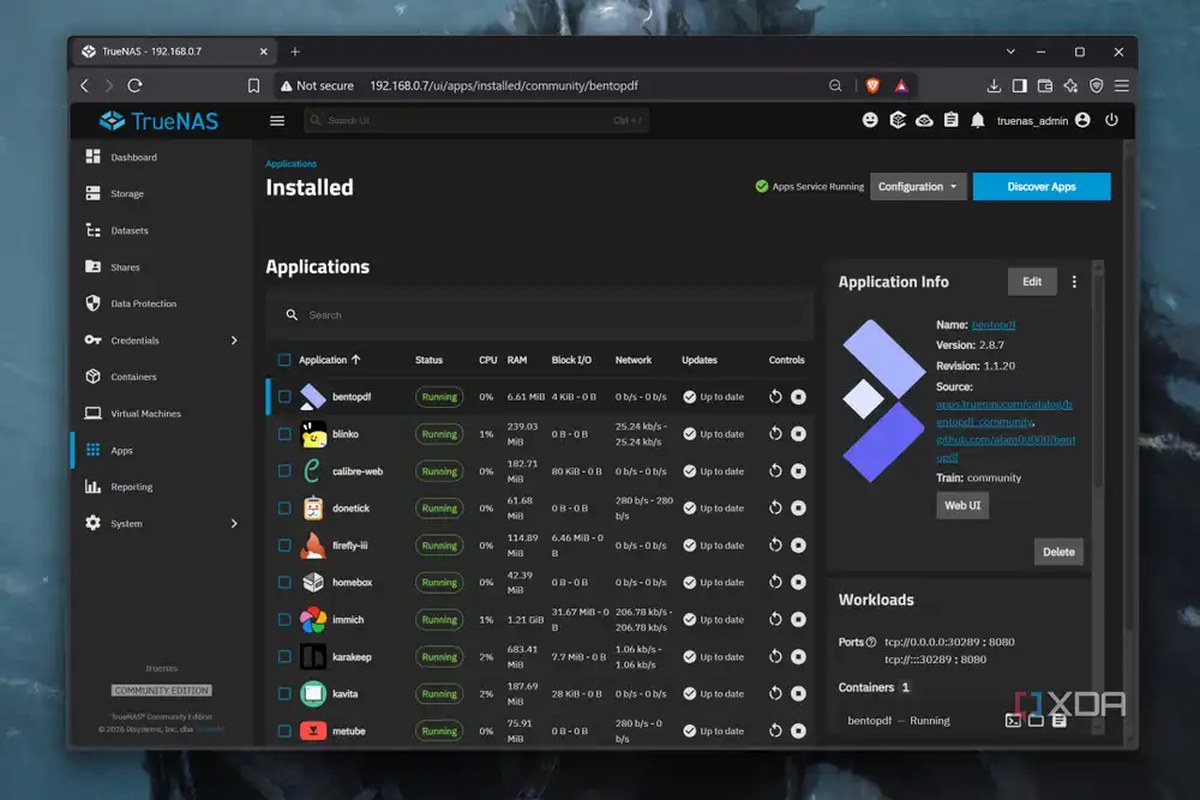Sort by the Application column header
Viewport: 1200px width, 800px height.
(329, 360)
